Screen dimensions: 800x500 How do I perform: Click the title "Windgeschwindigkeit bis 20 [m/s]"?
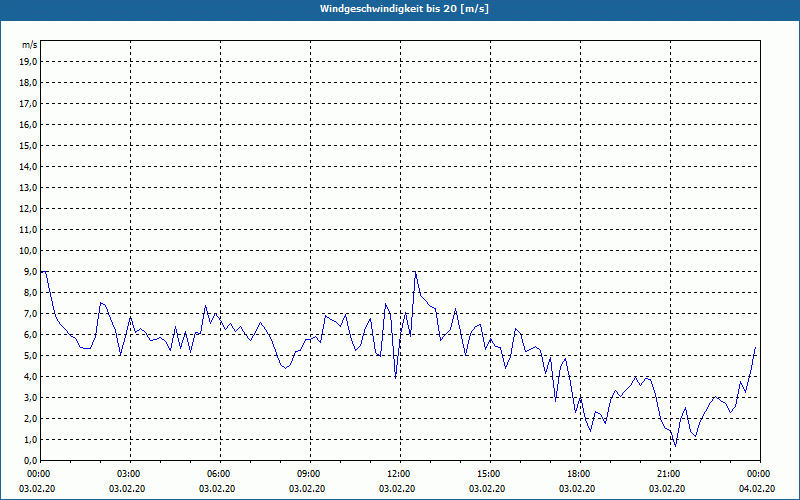pyautogui.click(x=404, y=9)
